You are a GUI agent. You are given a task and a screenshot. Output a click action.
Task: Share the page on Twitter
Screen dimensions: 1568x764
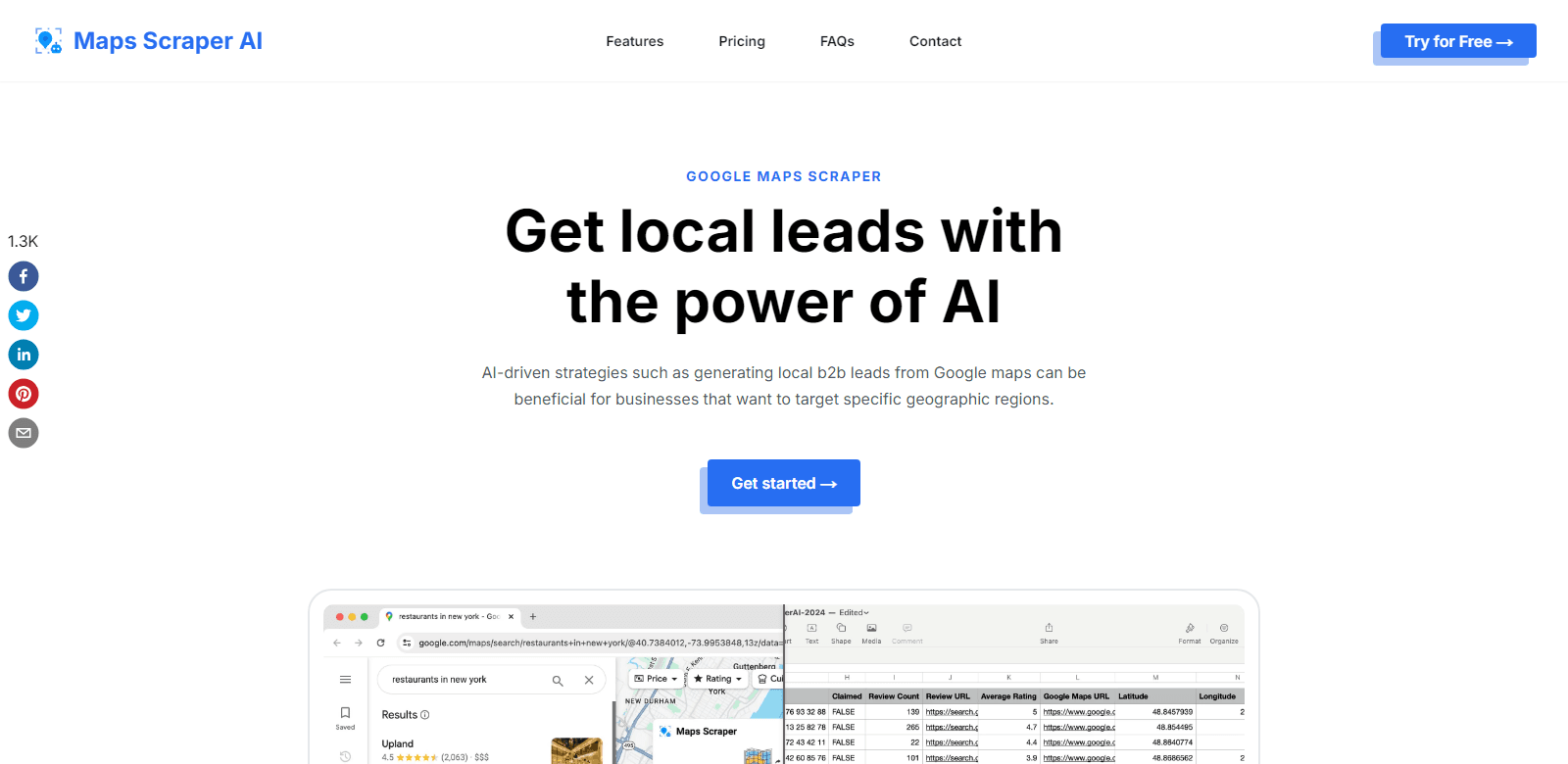(24, 315)
